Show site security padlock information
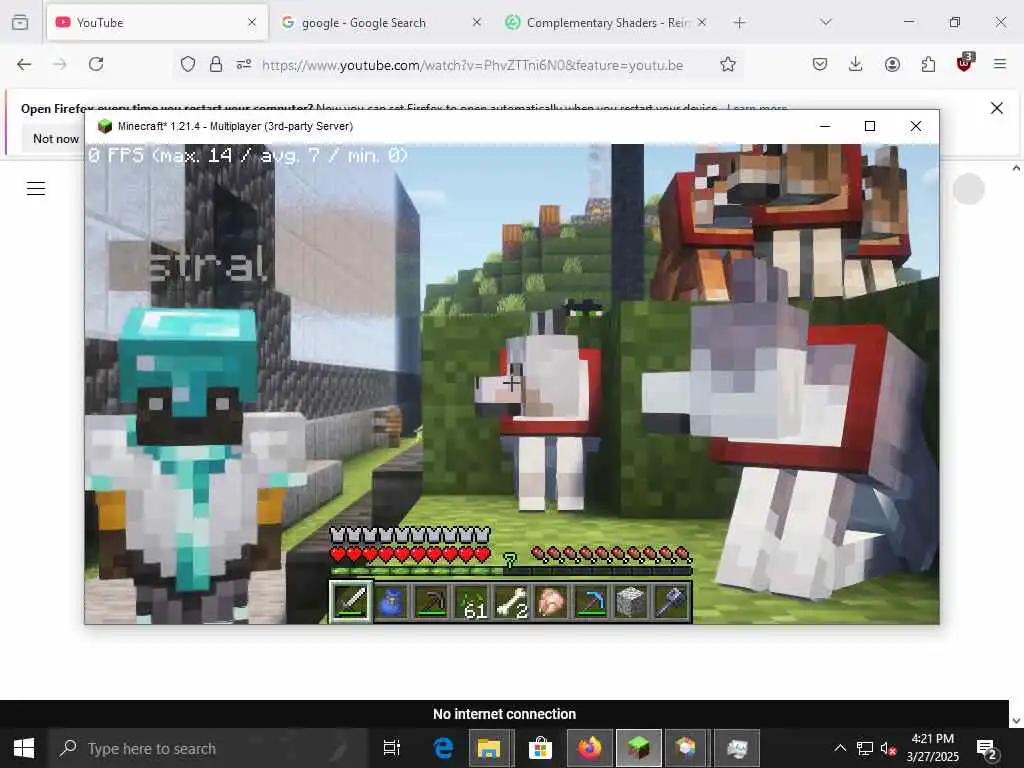 tap(216, 64)
